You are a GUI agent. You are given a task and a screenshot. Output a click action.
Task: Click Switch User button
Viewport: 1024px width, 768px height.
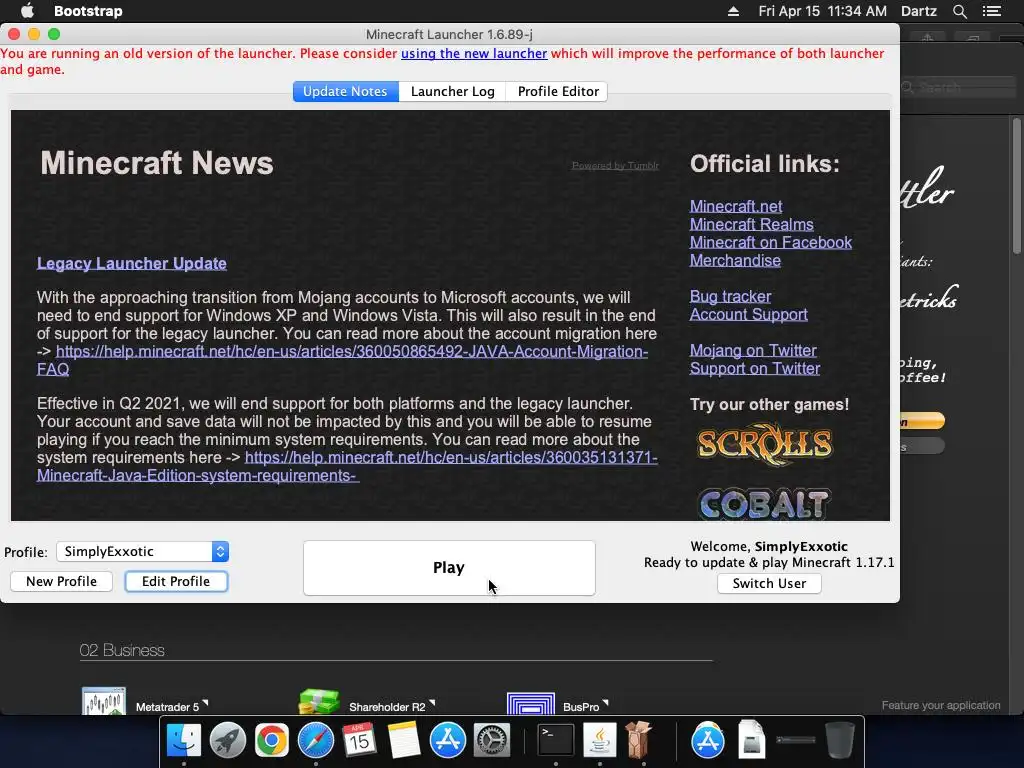(x=769, y=583)
